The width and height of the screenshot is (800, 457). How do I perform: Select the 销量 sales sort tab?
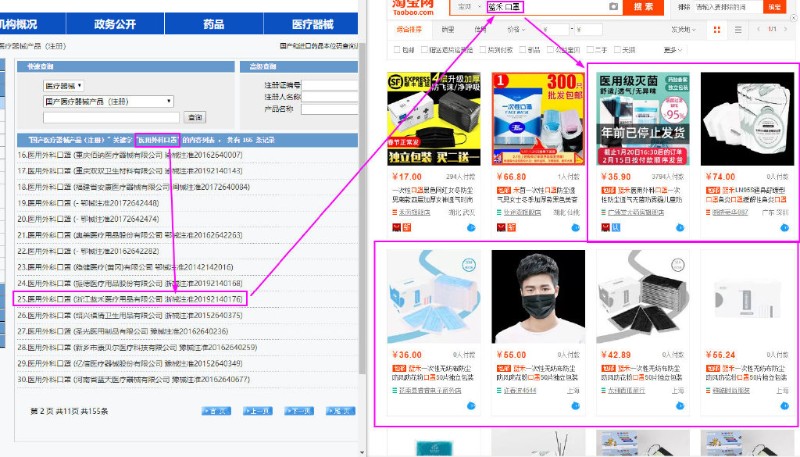(447, 29)
